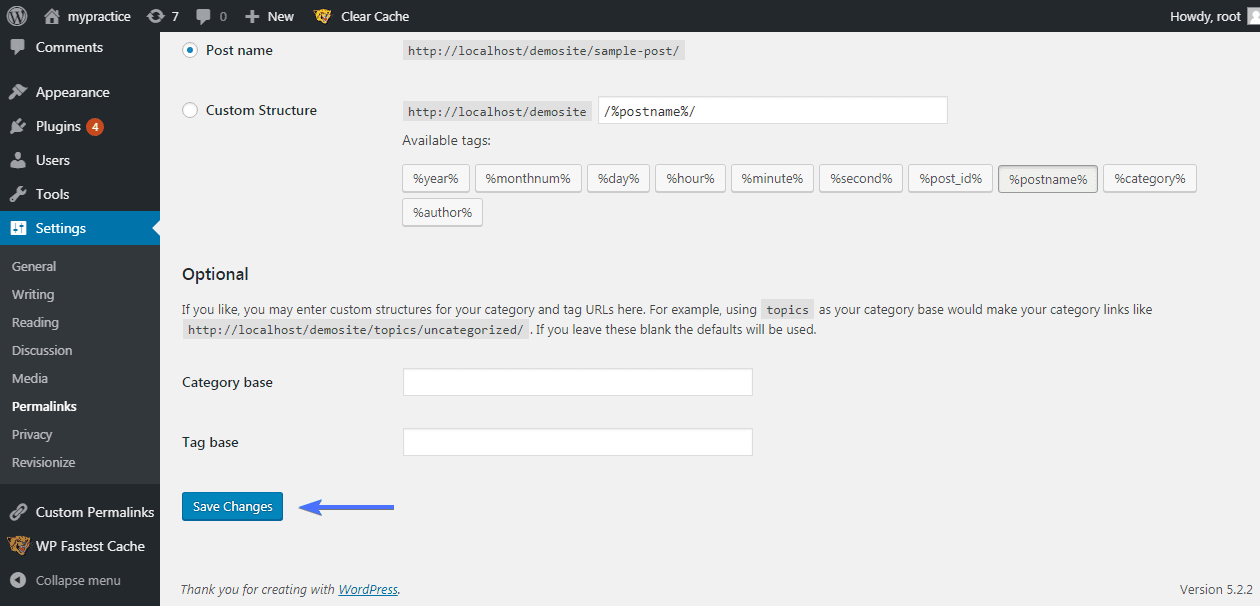Click the mypractice site name
Viewport: 1260px width, 606px height.
[x=98, y=16]
